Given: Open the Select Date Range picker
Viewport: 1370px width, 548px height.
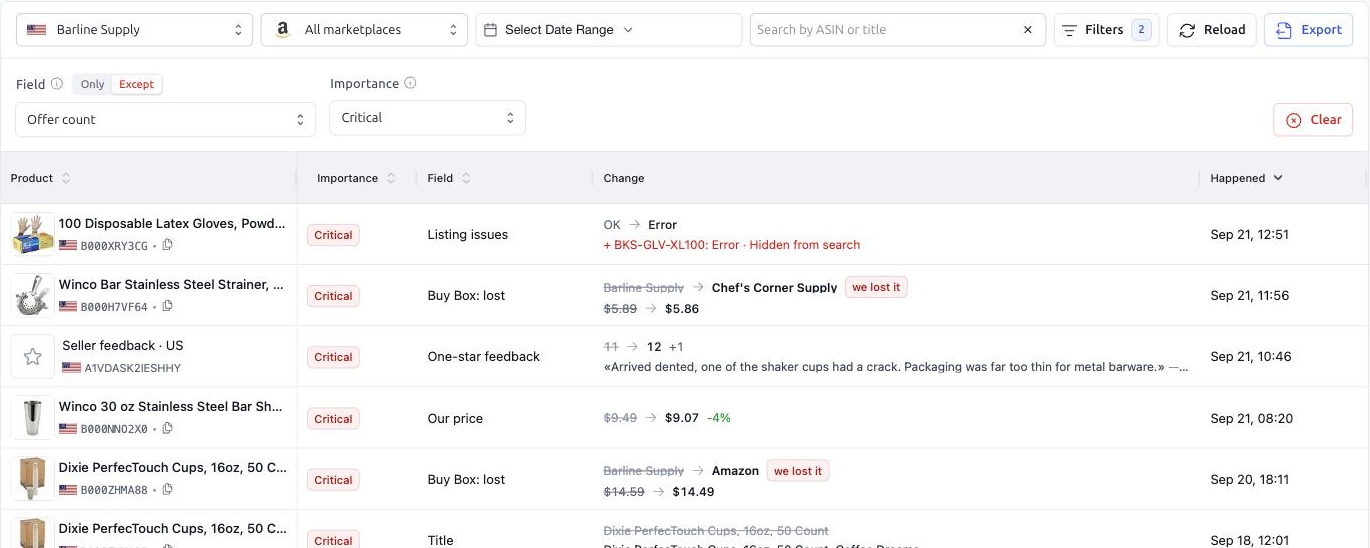Looking at the screenshot, I should pos(609,30).
